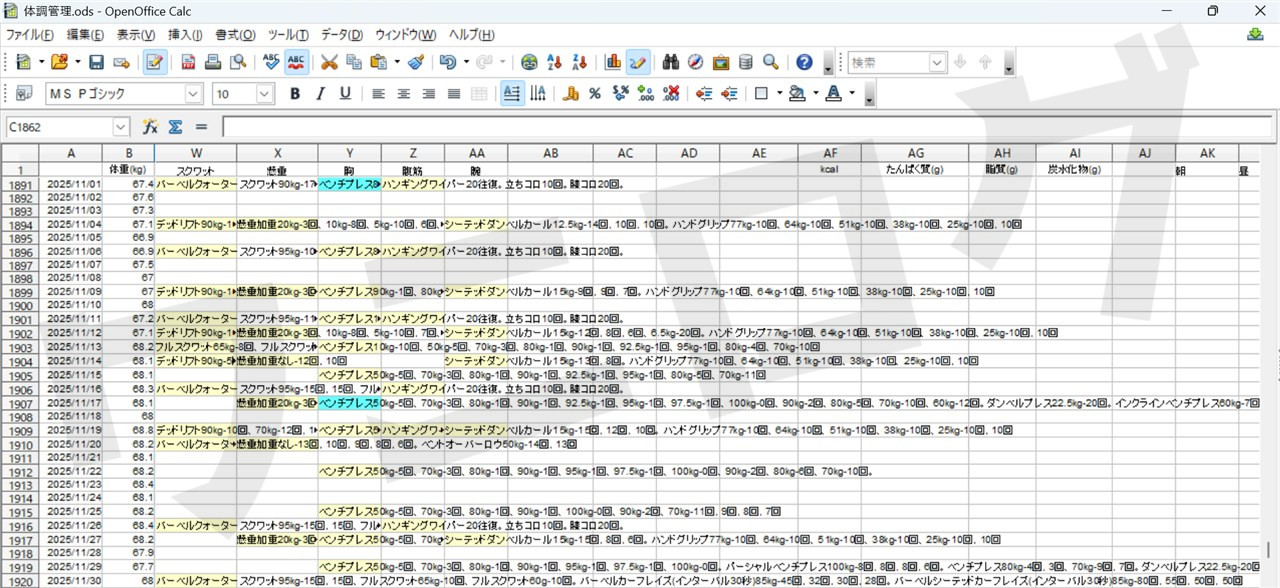Apply percent number format
The image size is (1280, 588).
[x=594, y=93]
